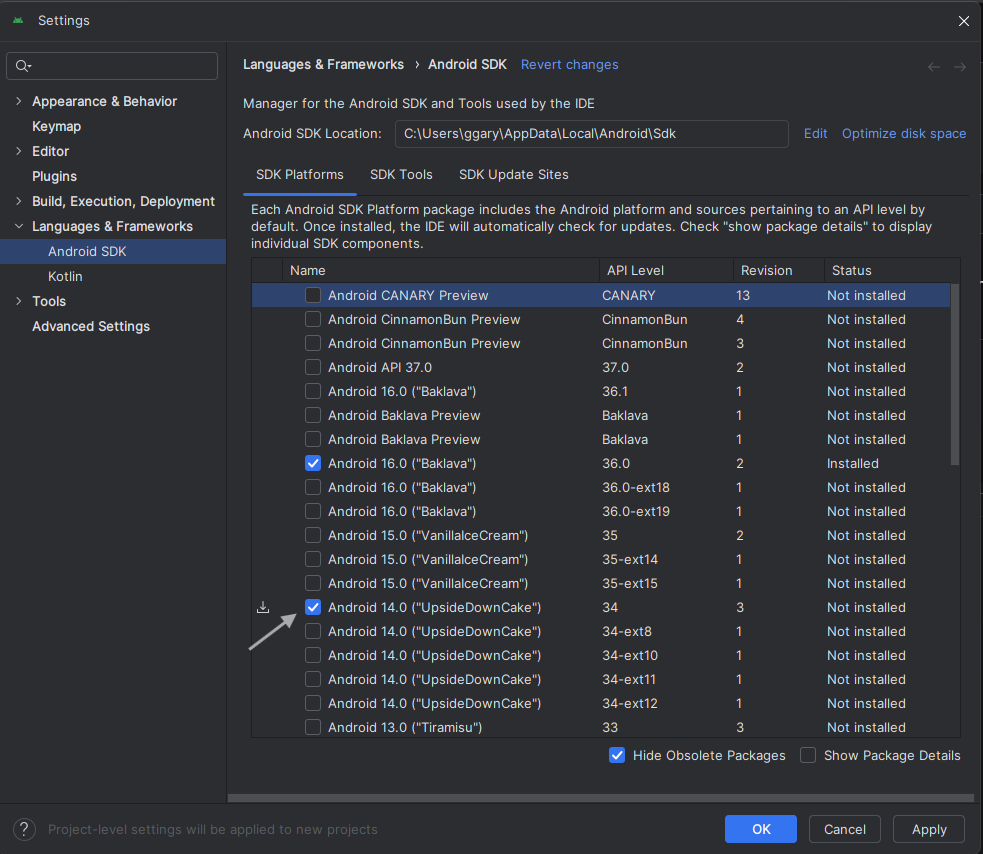983x854 pixels.
Task: Click the '35-ext14' API level cell
Action: (x=630, y=559)
